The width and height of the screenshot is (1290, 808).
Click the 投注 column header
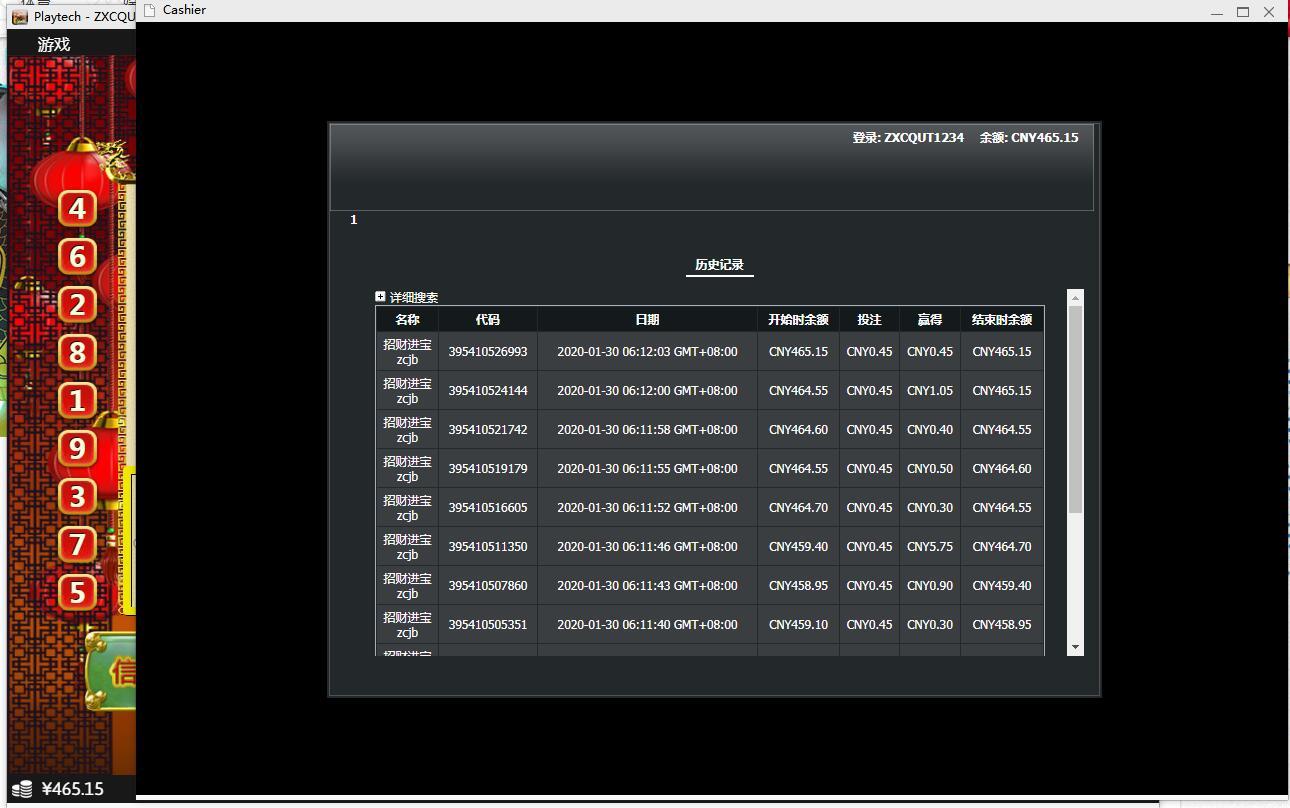point(870,319)
